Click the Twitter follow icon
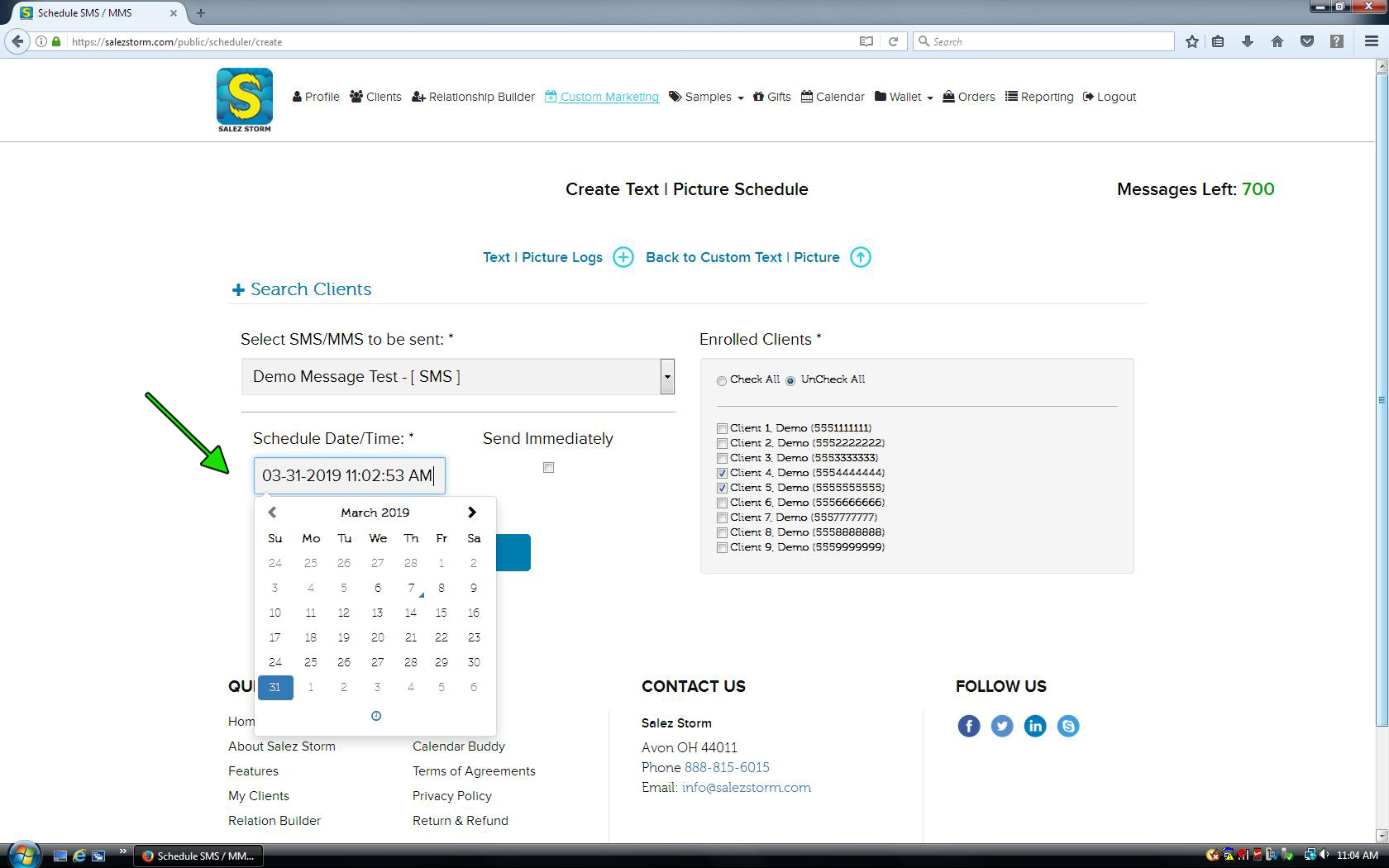Screen dimensions: 1389x868 (x=1001, y=726)
